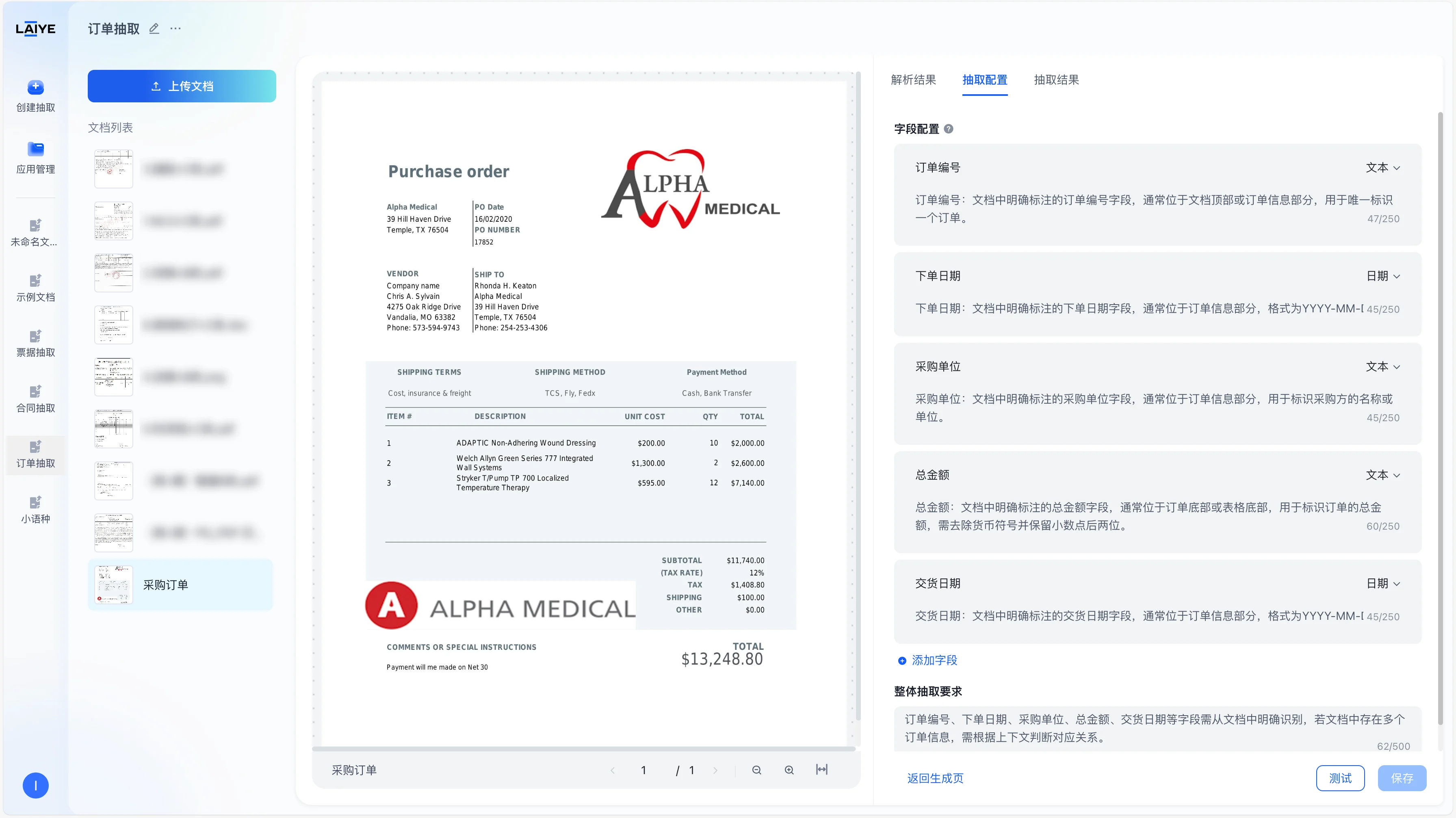Click the LAIYE logo
The height and width of the screenshot is (818, 1456).
(35, 29)
